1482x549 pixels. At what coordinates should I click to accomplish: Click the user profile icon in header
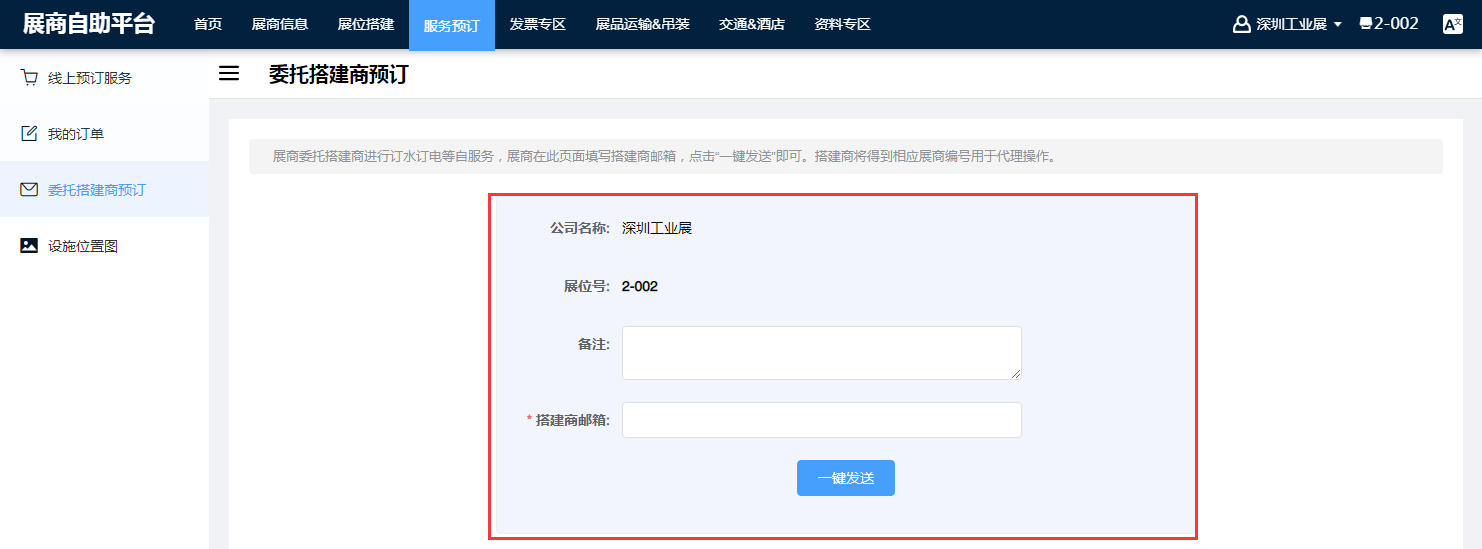(1242, 24)
